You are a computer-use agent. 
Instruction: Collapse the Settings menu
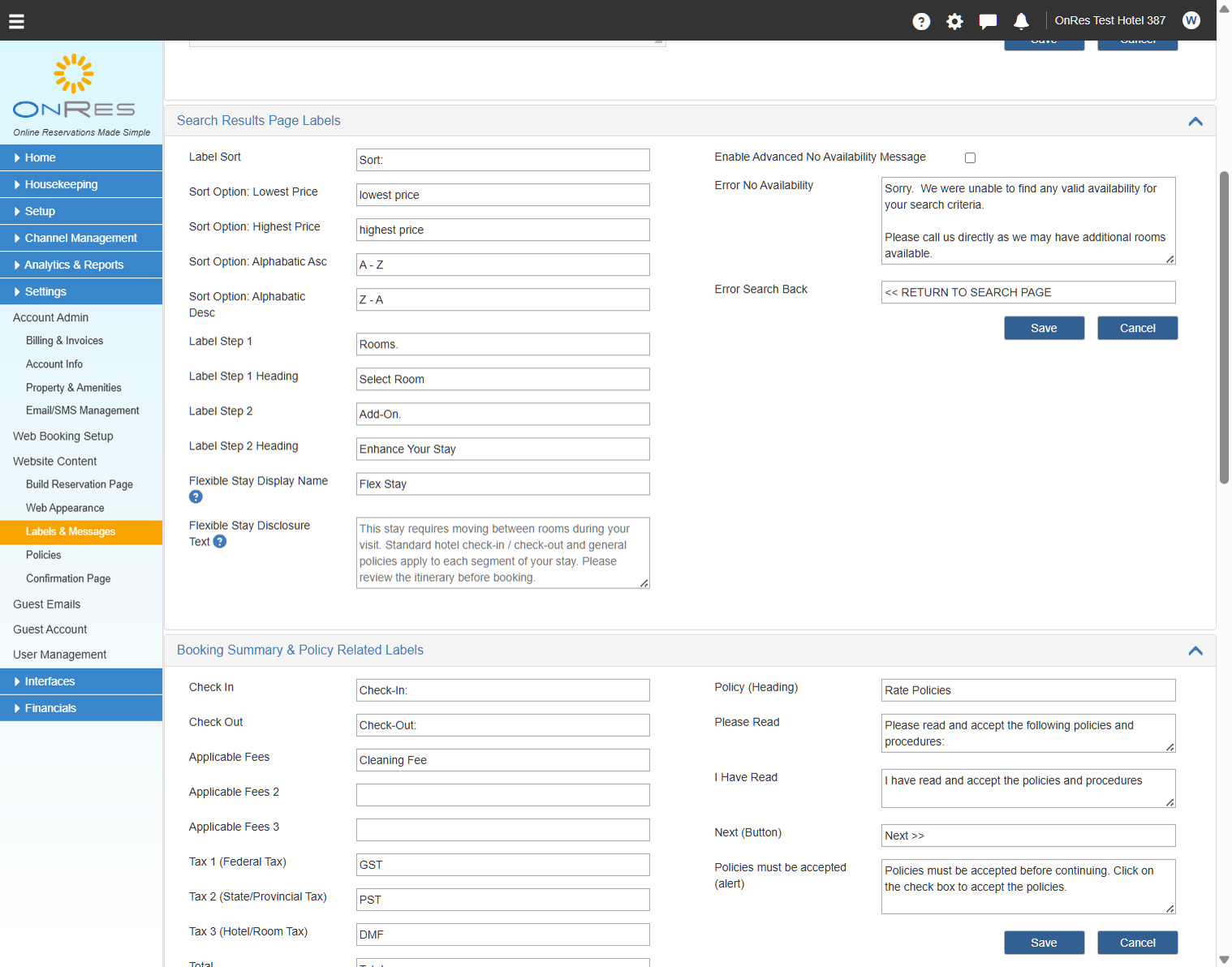tap(81, 291)
